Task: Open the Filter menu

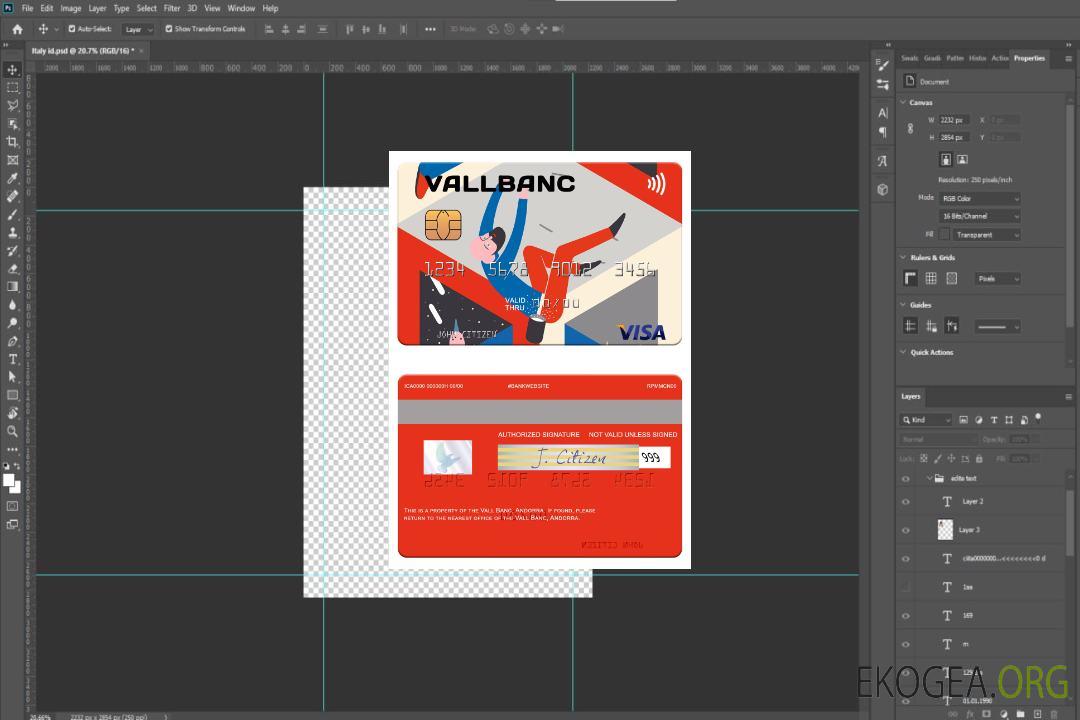Action: coord(172,8)
